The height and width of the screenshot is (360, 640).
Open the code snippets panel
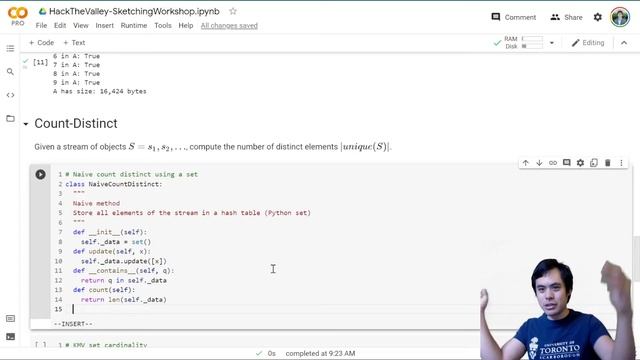click(x=10, y=95)
